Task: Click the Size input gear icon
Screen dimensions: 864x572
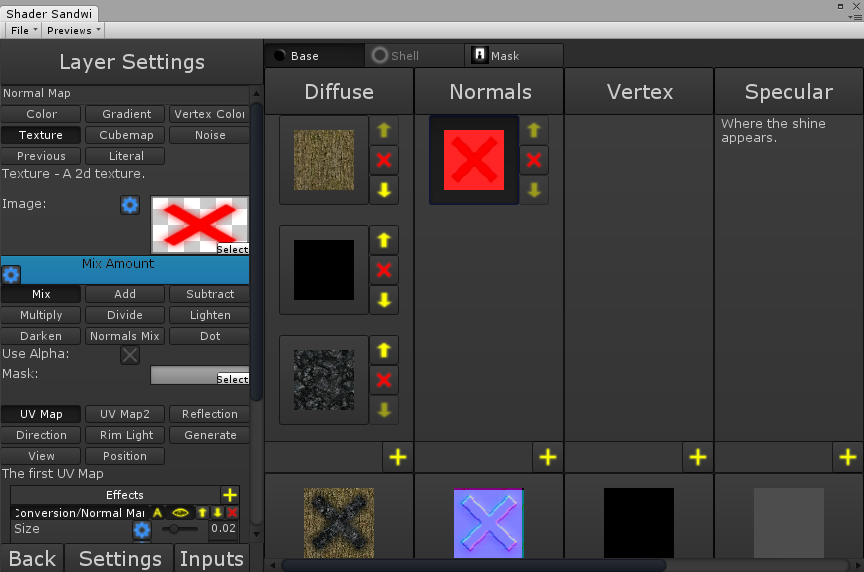Action: point(142,530)
